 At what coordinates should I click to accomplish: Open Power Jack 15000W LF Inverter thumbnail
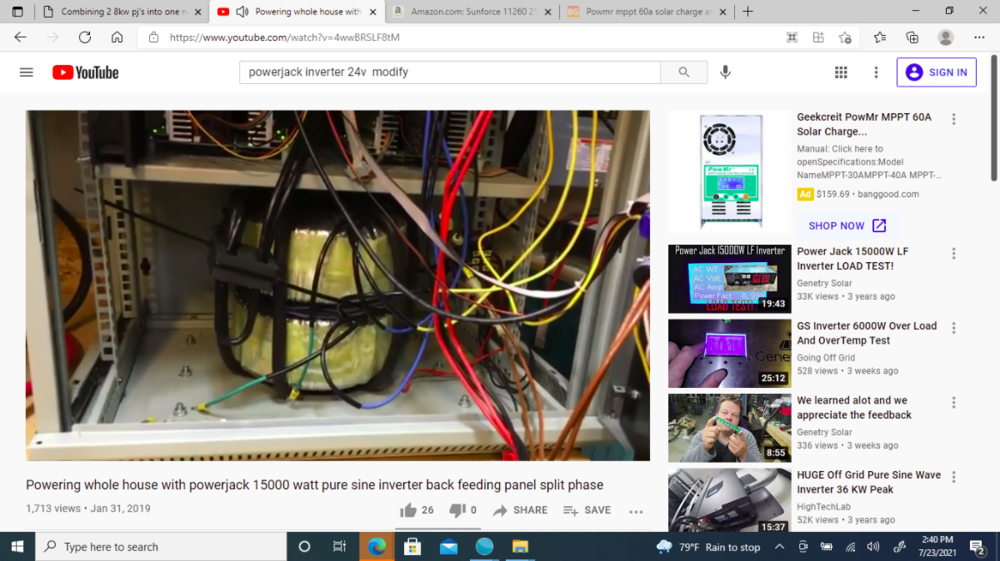pyautogui.click(x=730, y=279)
